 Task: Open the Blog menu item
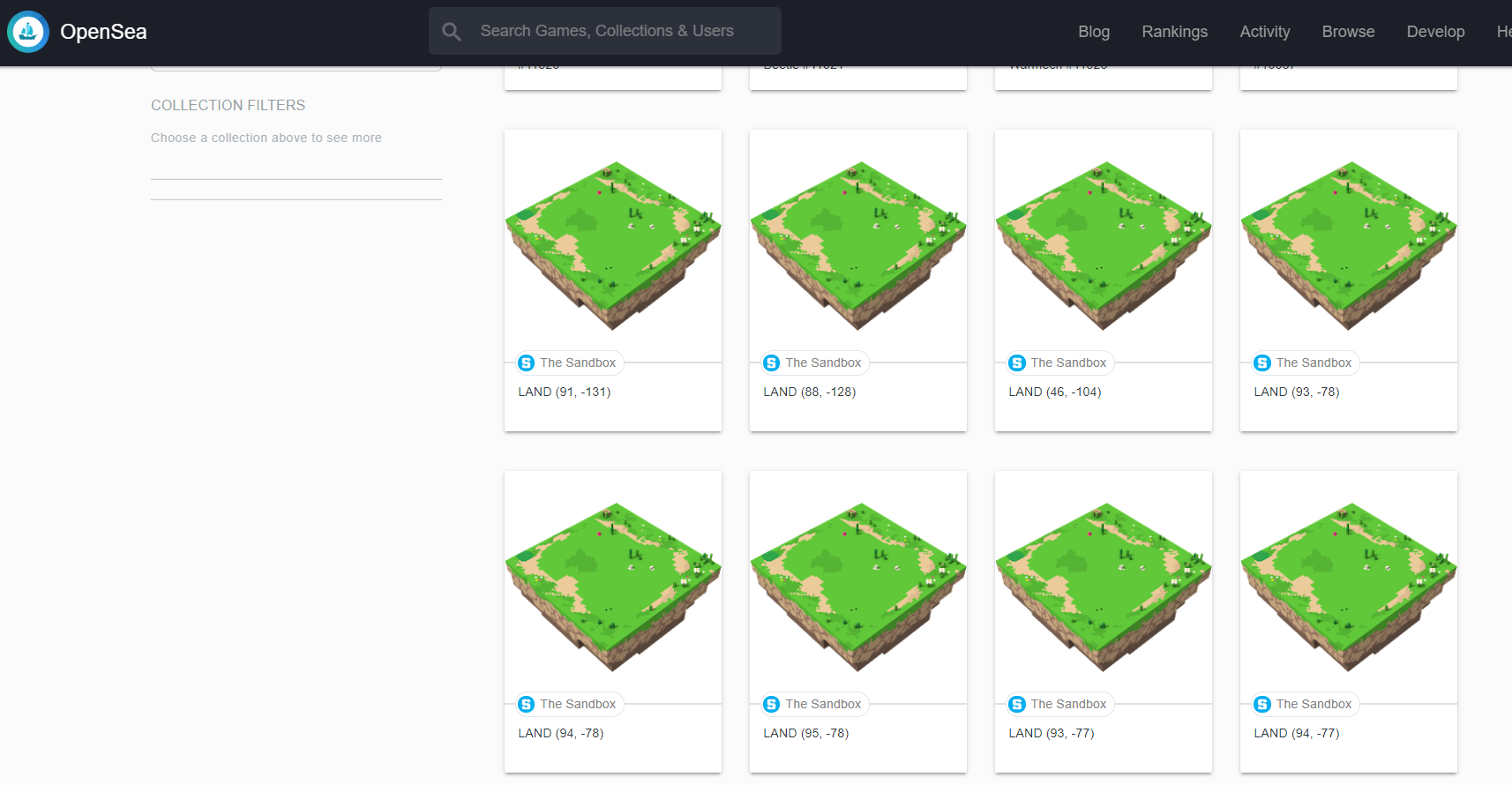1094,32
